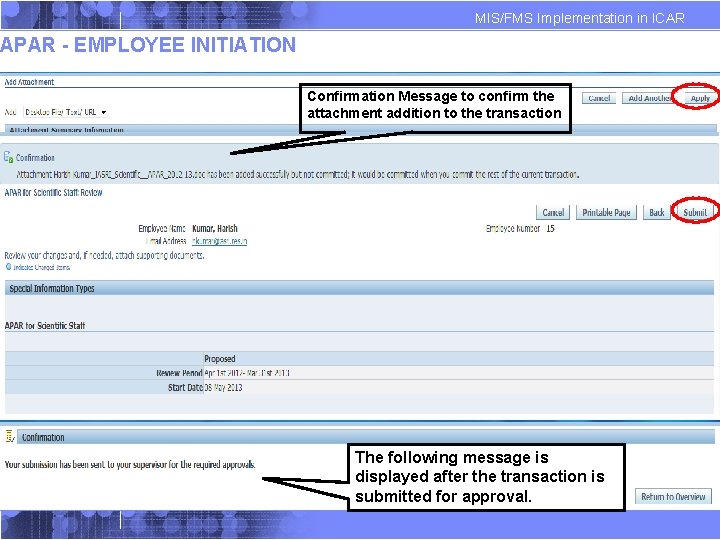The width and height of the screenshot is (720, 540).
Task: Click the 'Attachment Summary Information' header
Action: pos(66,130)
